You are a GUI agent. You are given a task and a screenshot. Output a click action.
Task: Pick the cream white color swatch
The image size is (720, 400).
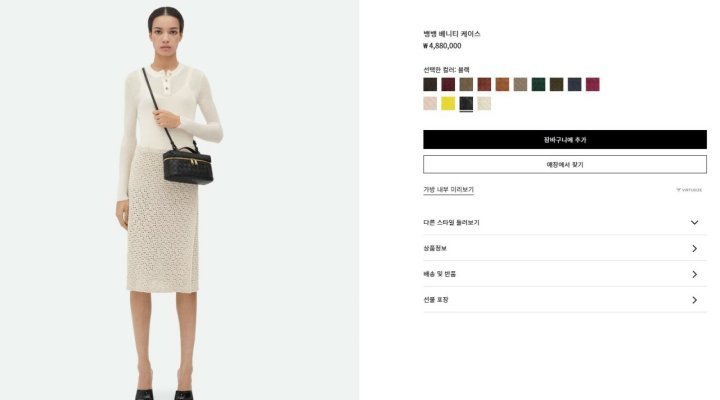(484, 103)
